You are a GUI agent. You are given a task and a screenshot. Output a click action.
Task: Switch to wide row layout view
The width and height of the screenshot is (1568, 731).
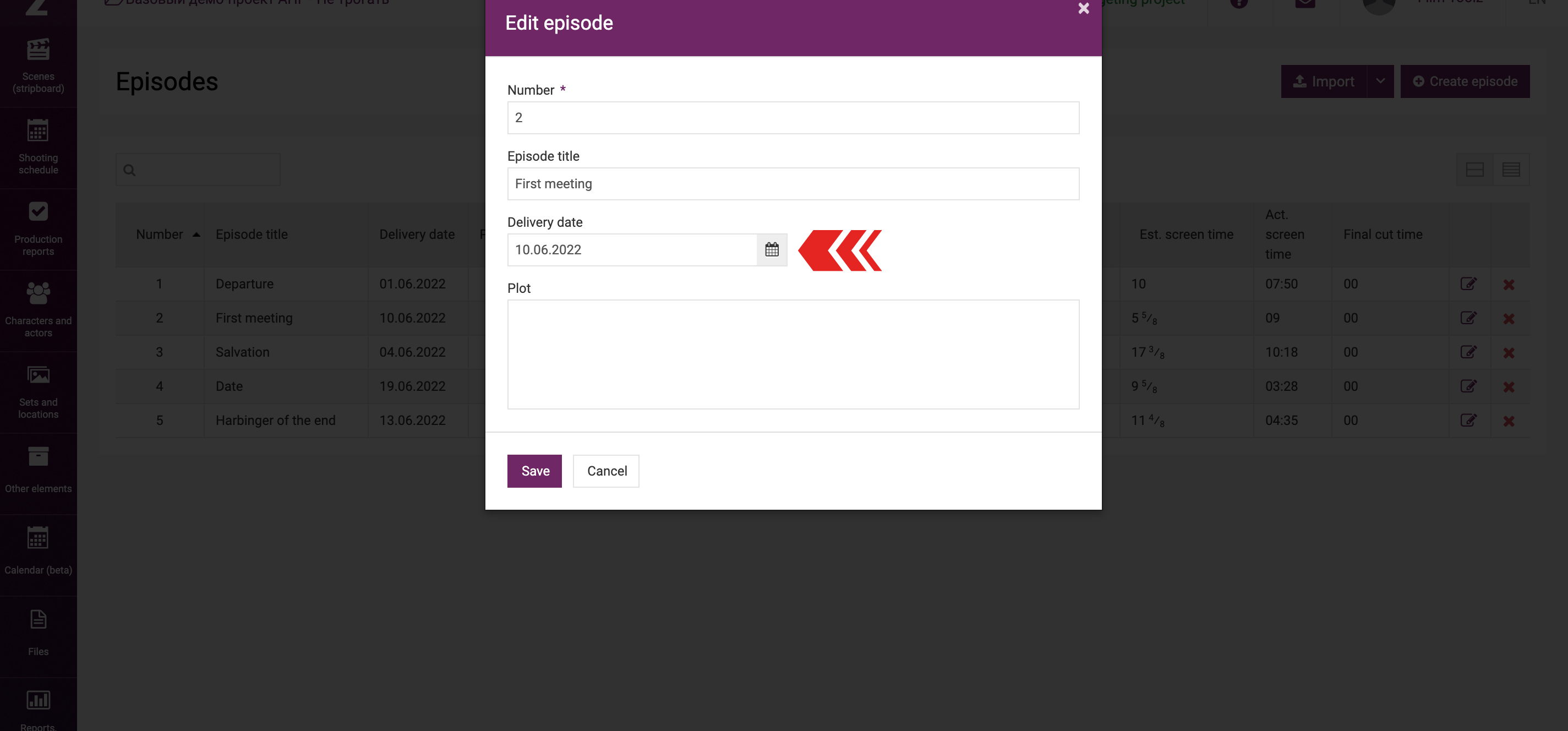point(1474,169)
